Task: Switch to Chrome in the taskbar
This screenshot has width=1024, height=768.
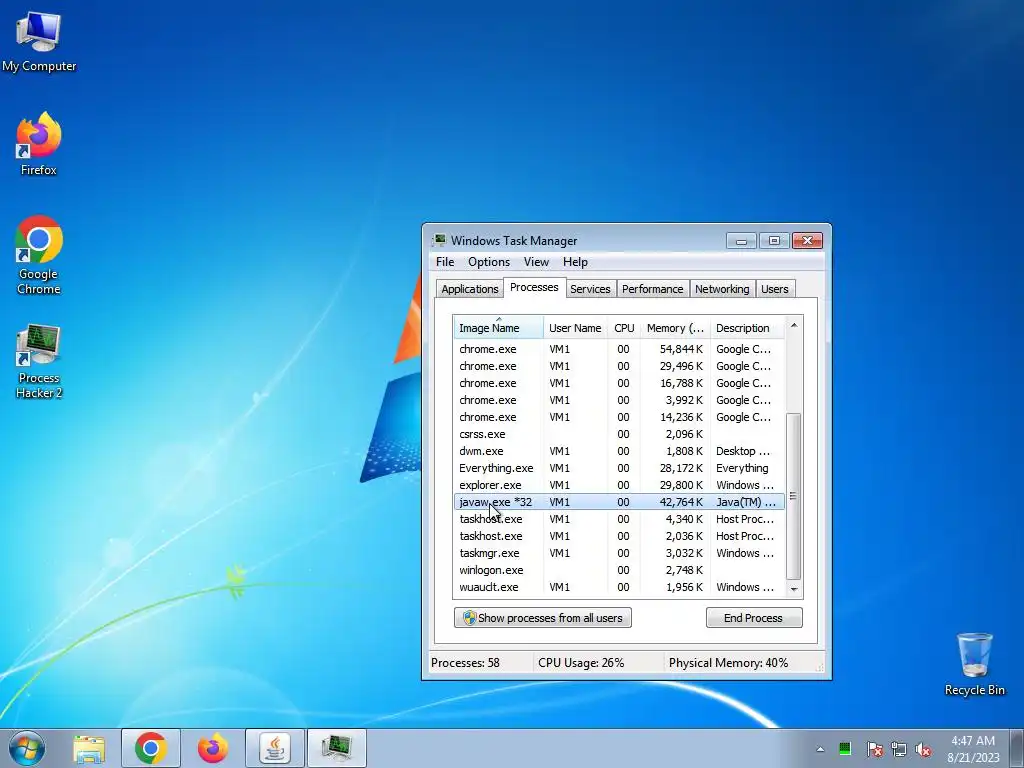Action: pos(151,748)
